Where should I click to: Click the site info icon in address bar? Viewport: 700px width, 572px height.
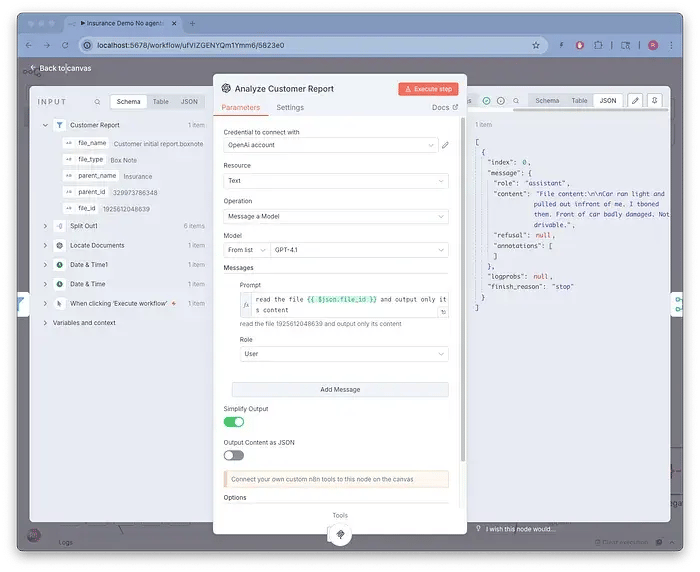coord(88,45)
